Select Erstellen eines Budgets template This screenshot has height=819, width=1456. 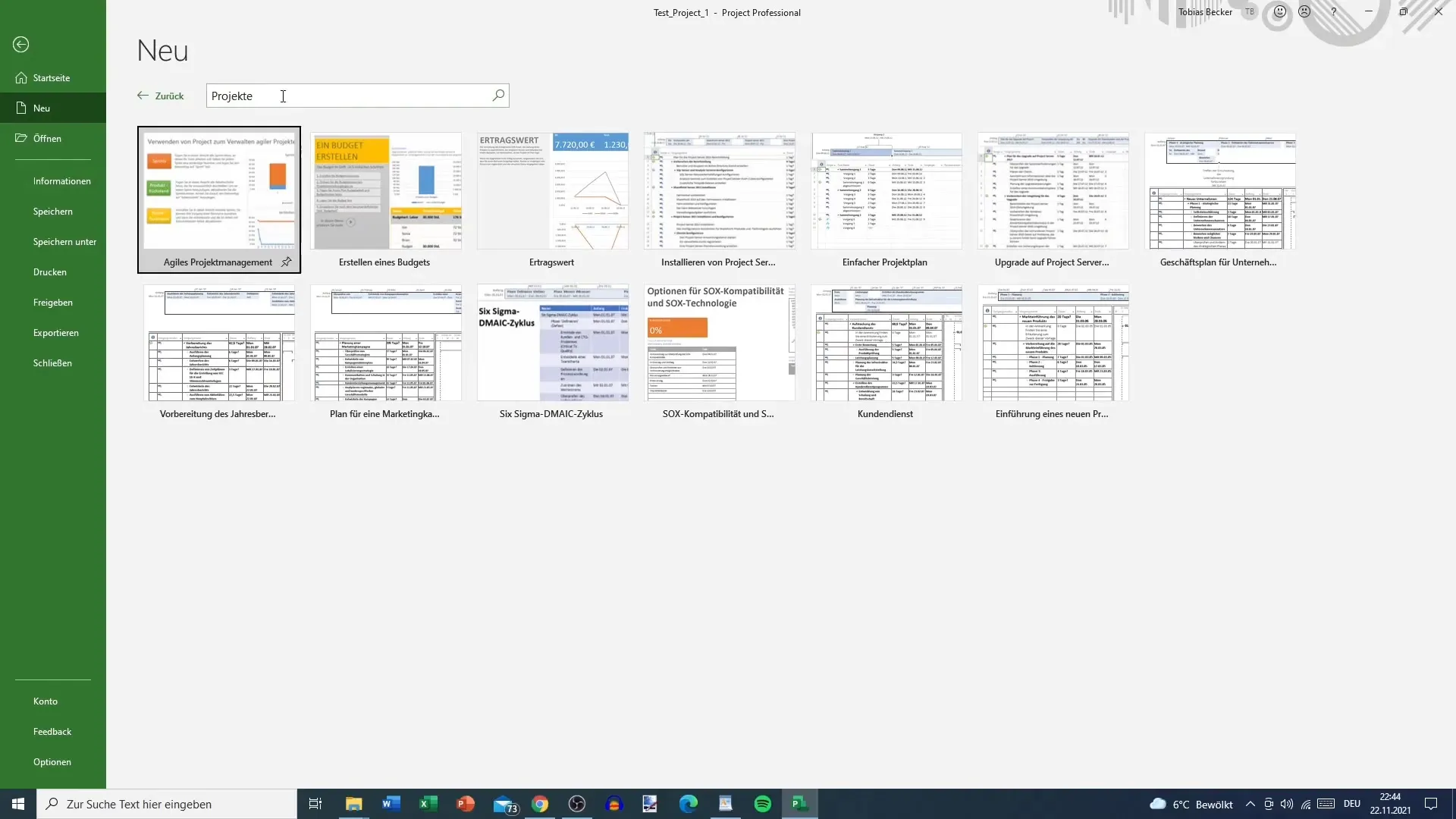click(386, 190)
